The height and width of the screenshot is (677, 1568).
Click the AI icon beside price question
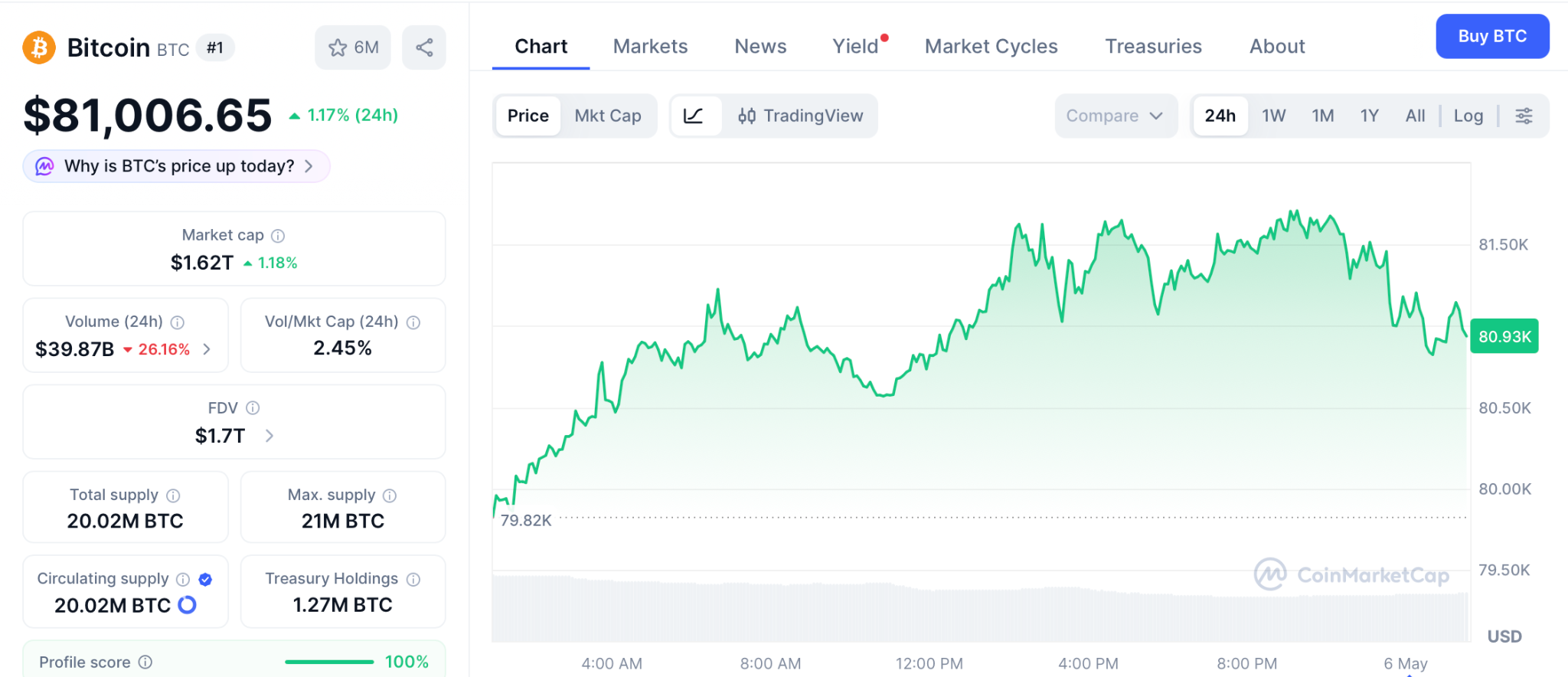click(x=45, y=166)
